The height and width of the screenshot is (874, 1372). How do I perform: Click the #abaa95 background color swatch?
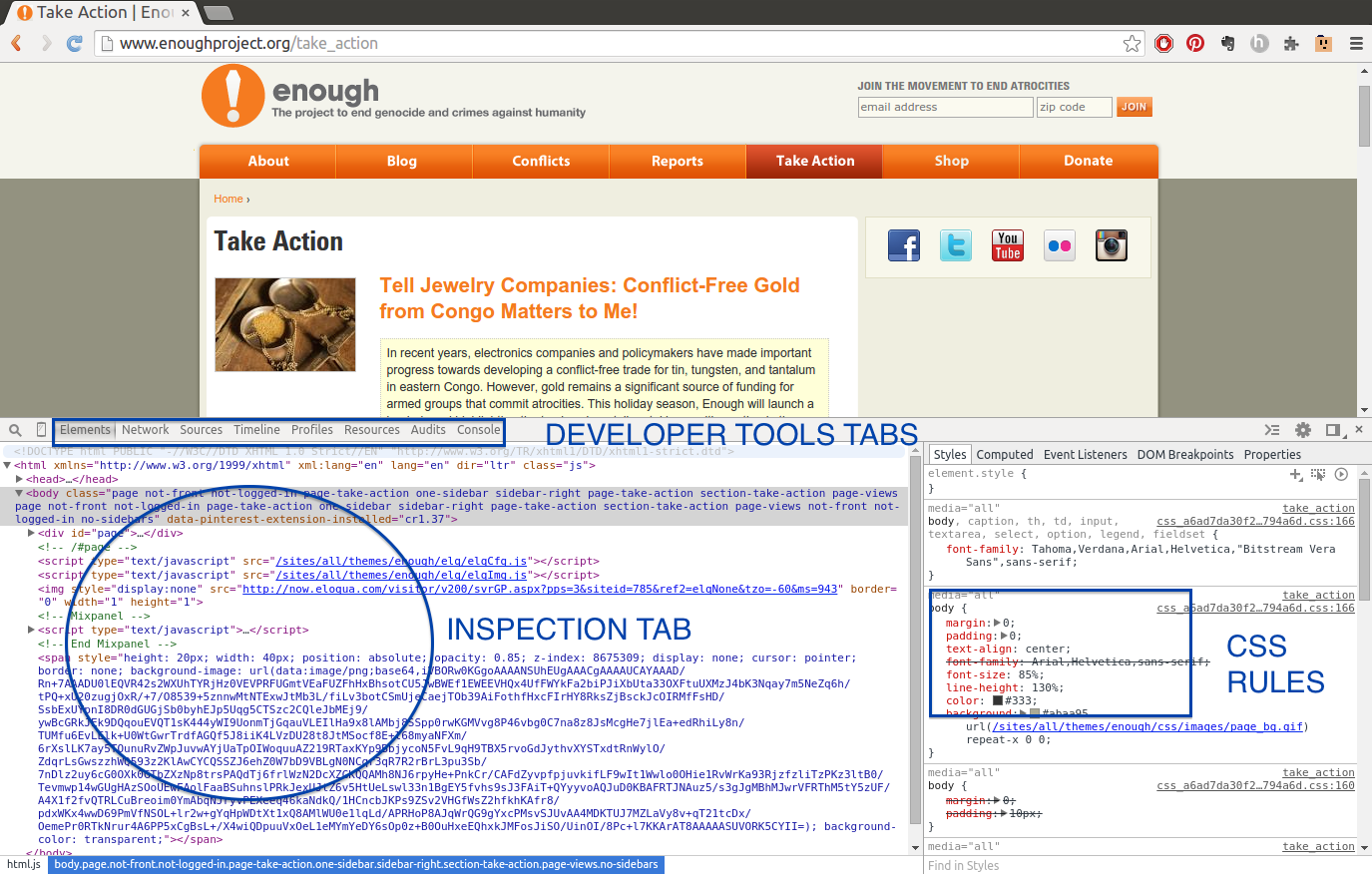(1036, 713)
